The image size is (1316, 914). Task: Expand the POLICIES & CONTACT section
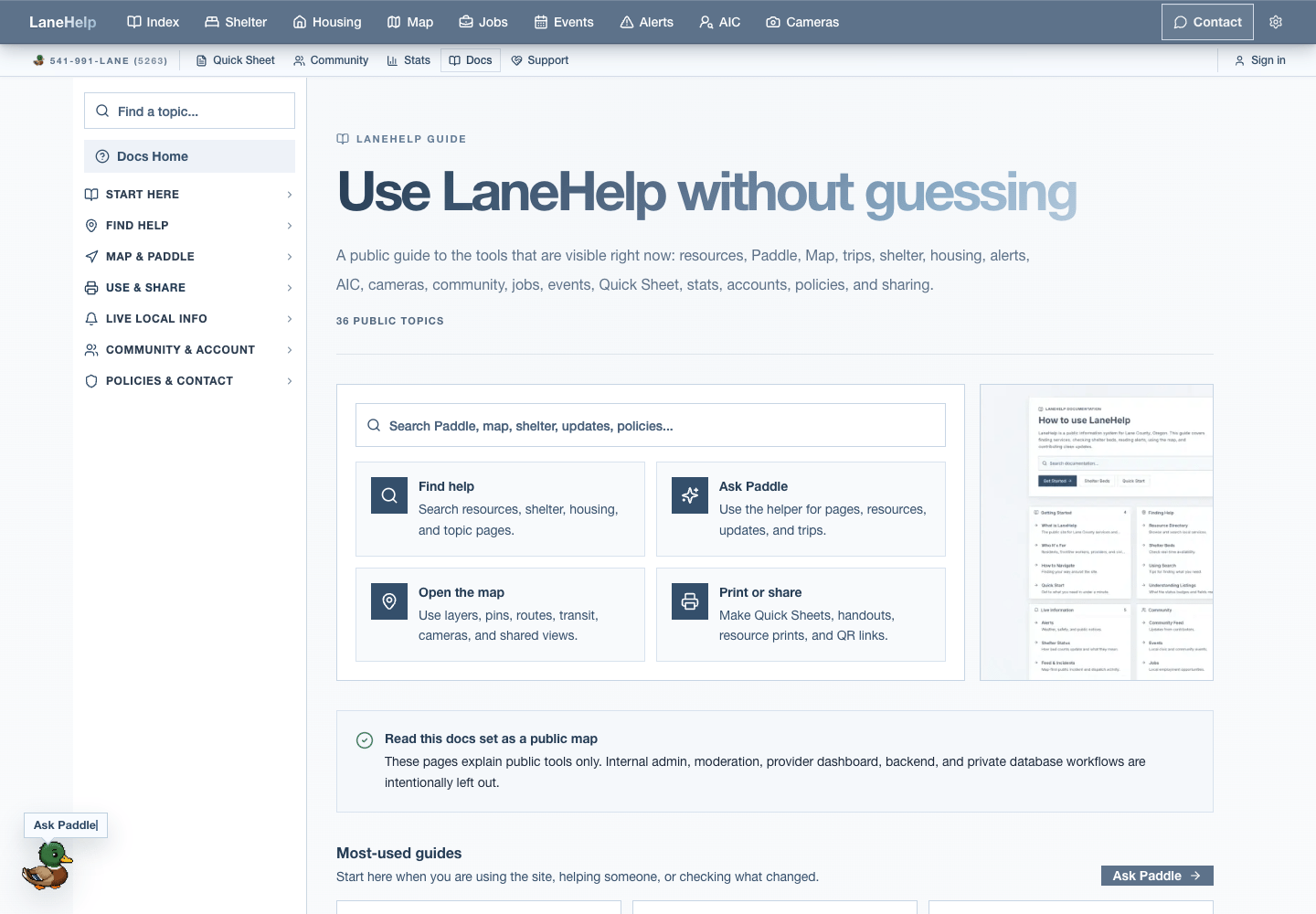[x=189, y=381]
